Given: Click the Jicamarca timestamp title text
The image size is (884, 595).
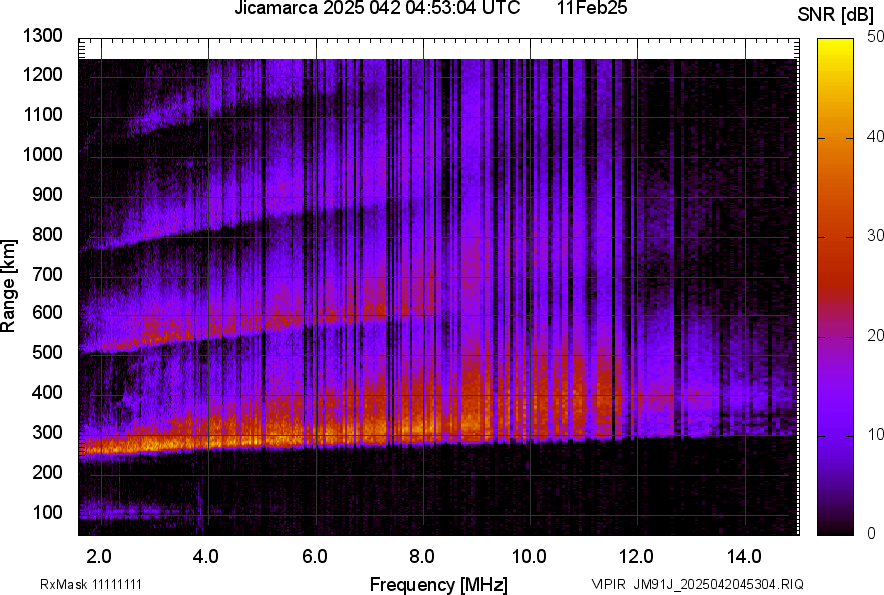Looking at the screenshot, I should click(377, 9).
